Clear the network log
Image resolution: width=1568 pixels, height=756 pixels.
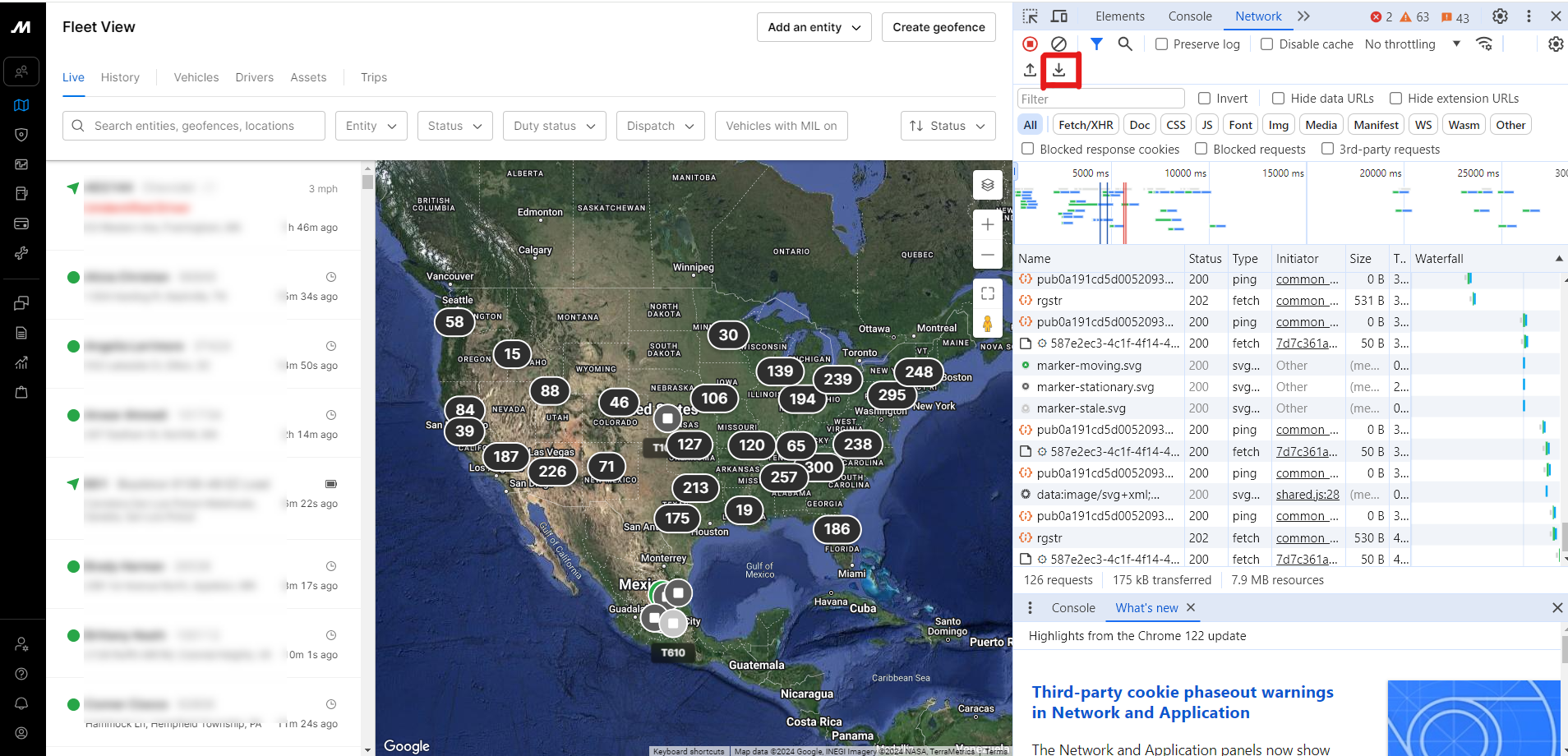click(1059, 44)
